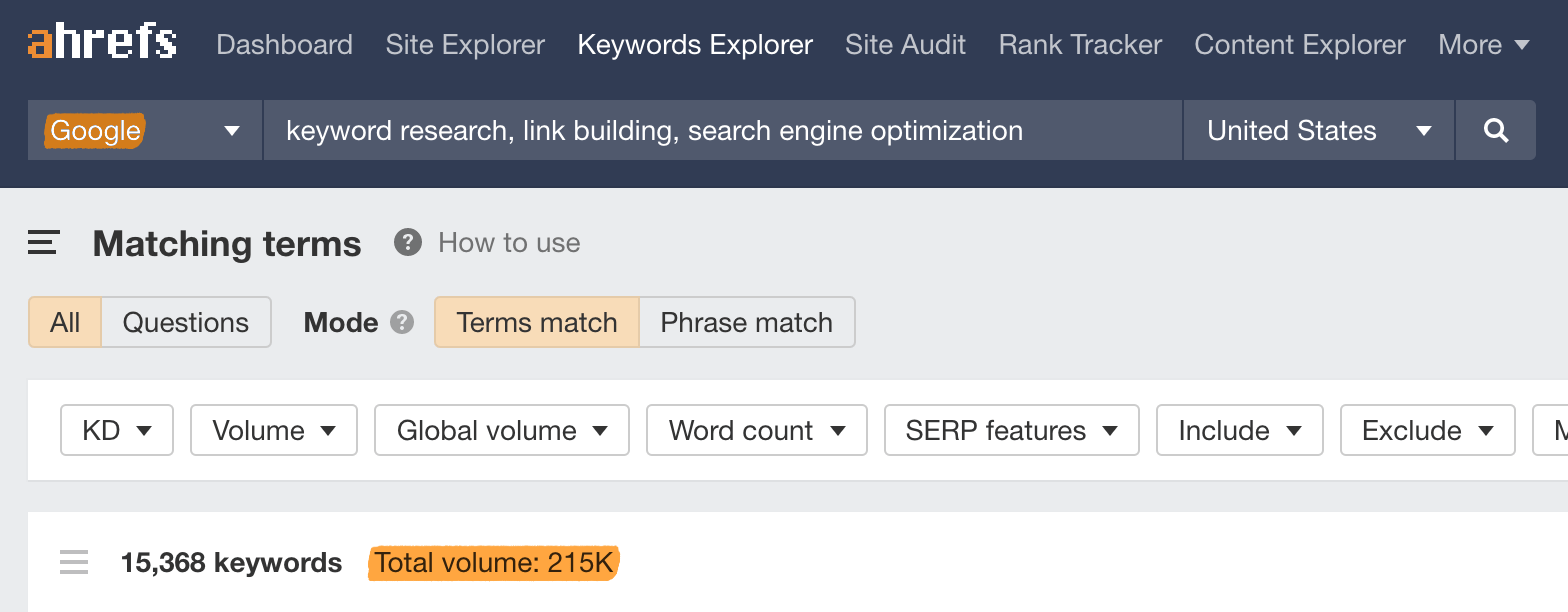
Task: Click the ahrefs logo
Action: 102,44
